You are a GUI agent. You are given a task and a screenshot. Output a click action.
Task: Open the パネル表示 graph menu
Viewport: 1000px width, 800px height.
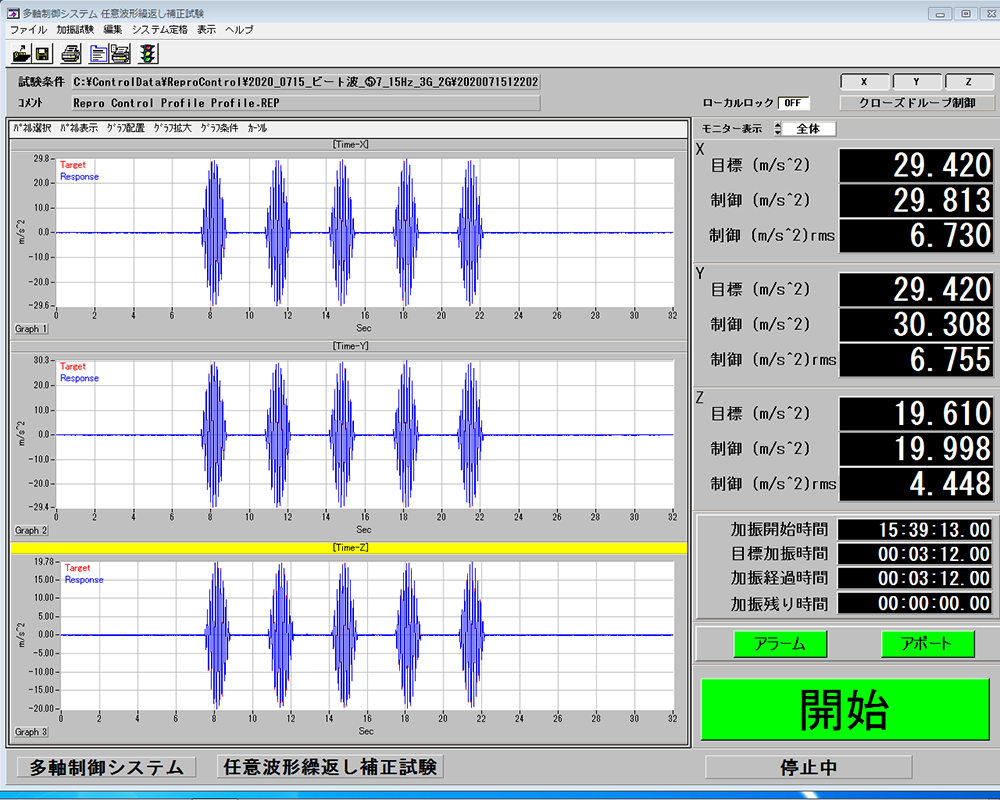click(x=79, y=128)
